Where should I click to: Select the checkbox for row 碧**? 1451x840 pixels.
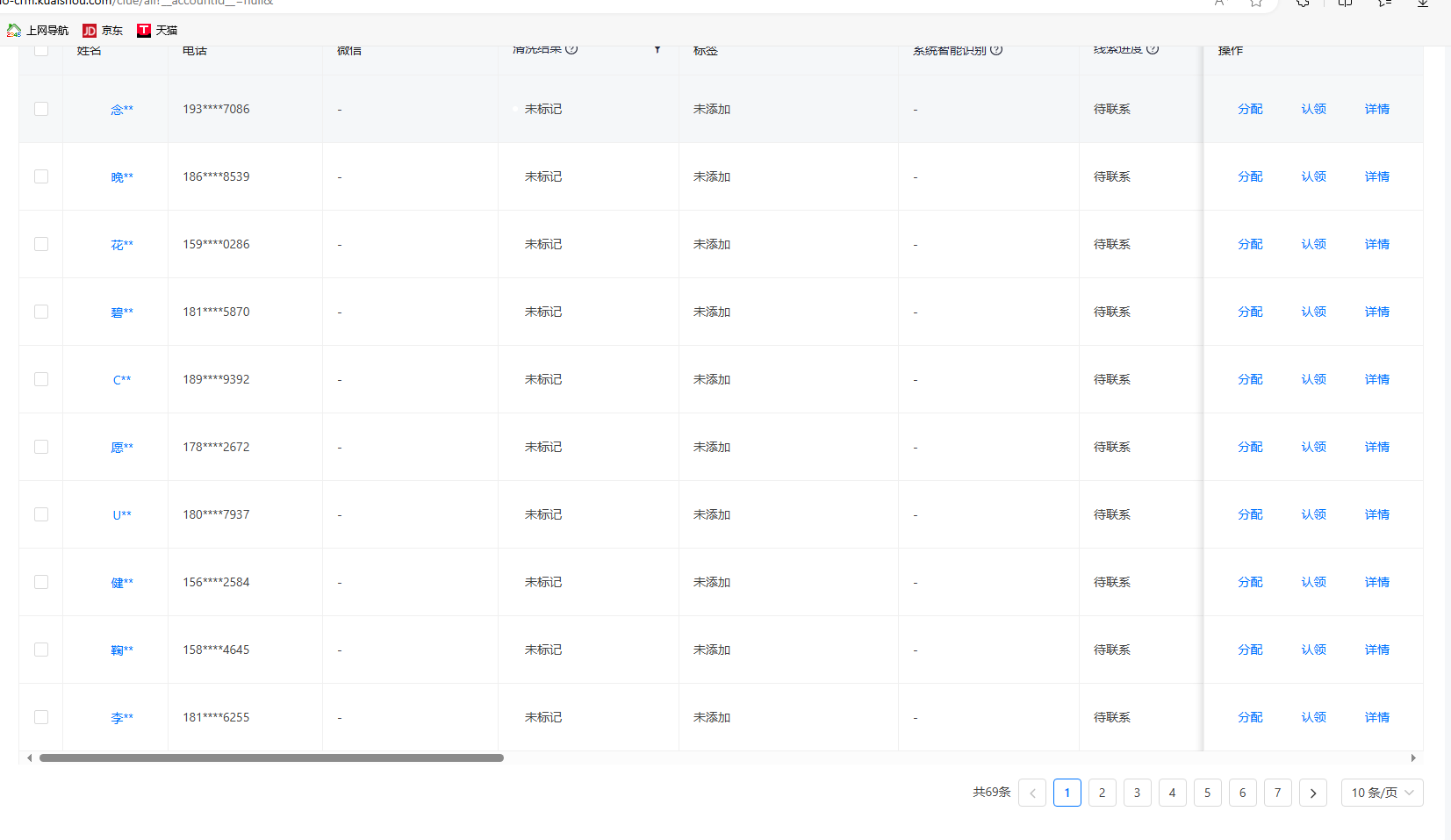coord(41,312)
